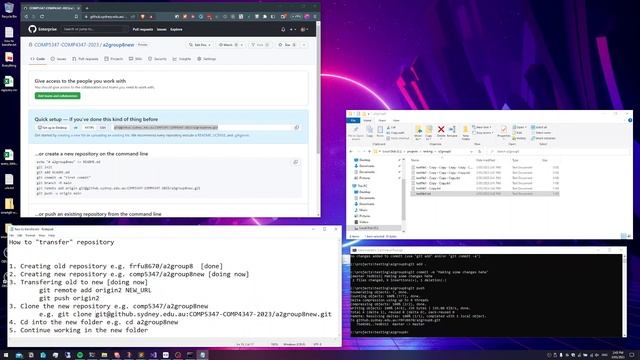The image size is (640, 360).
Task: Click Invert selection in Explorer ribbon
Action: [x=543, y=138]
